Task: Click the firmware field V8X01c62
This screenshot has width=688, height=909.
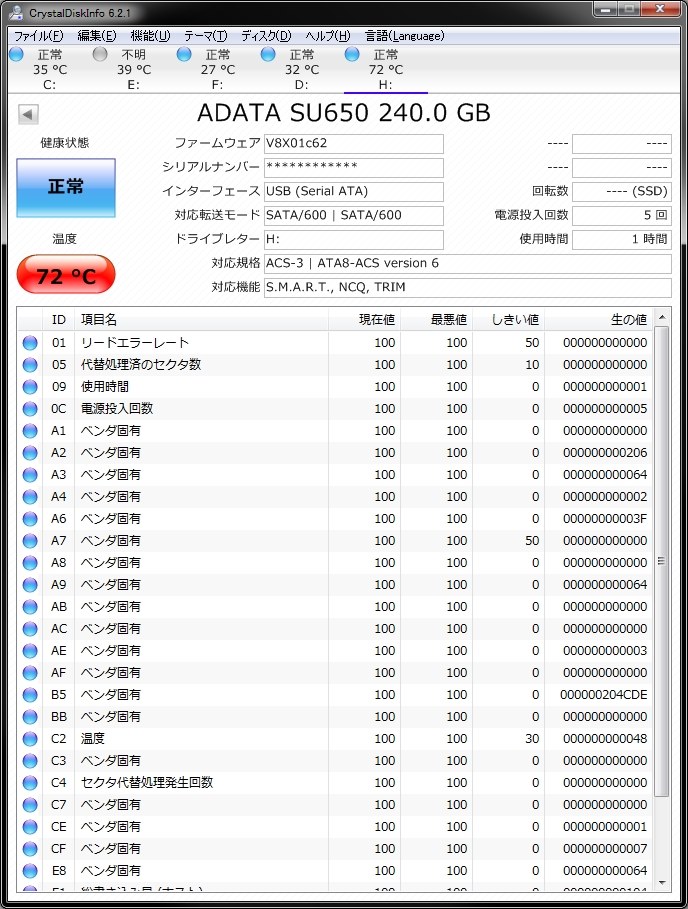Action: (x=354, y=143)
